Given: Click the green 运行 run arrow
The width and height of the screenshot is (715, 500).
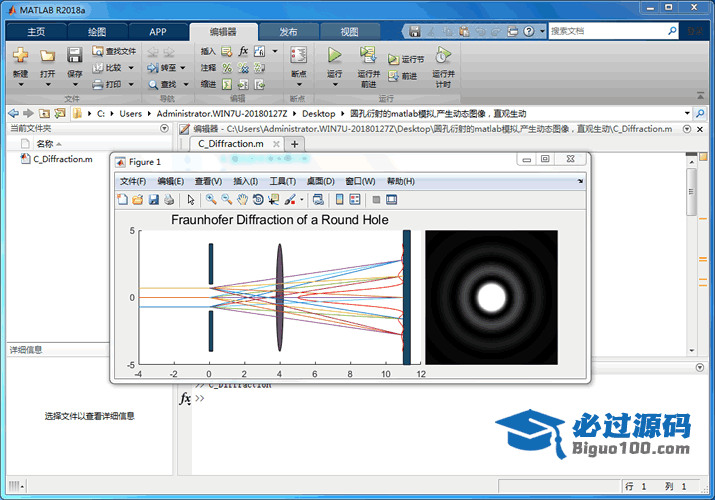Looking at the screenshot, I should (334, 55).
